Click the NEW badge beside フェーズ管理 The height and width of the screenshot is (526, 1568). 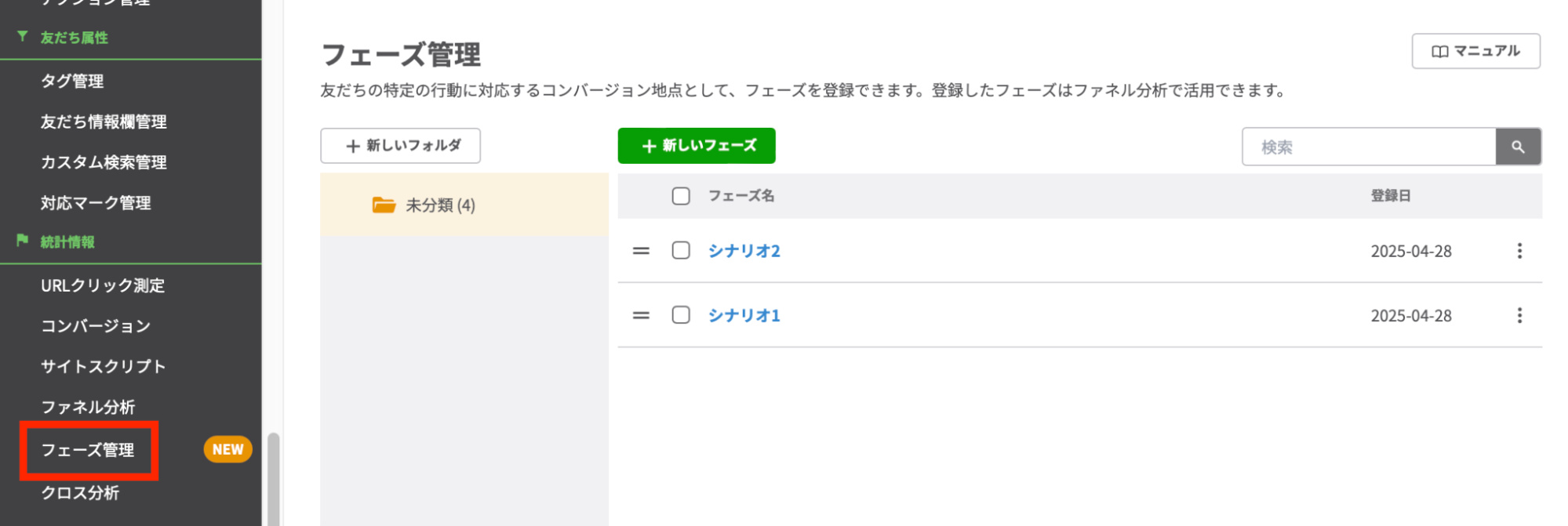point(227,449)
